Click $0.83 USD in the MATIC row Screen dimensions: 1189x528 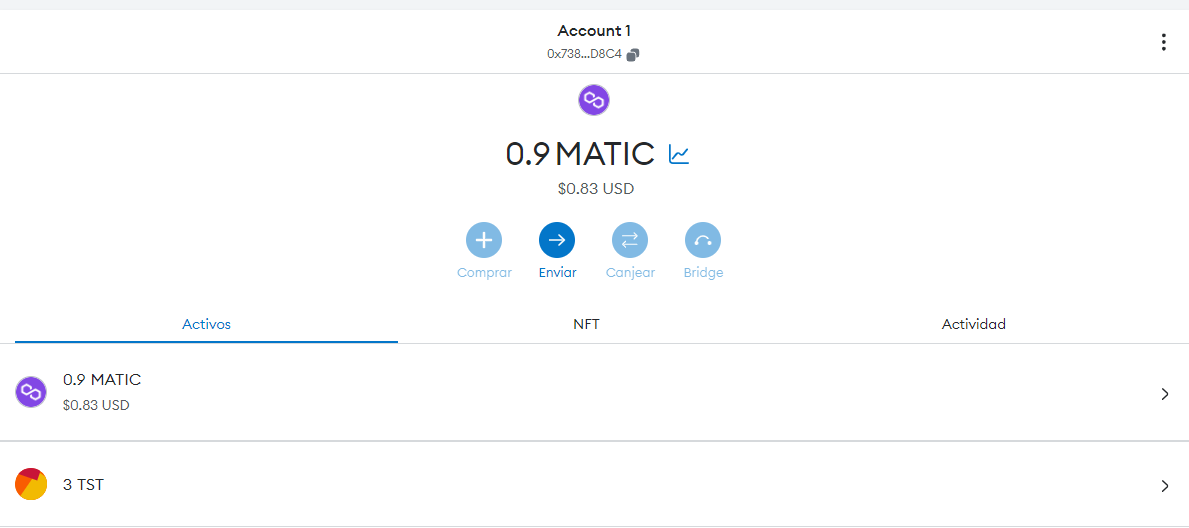tap(96, 405)
